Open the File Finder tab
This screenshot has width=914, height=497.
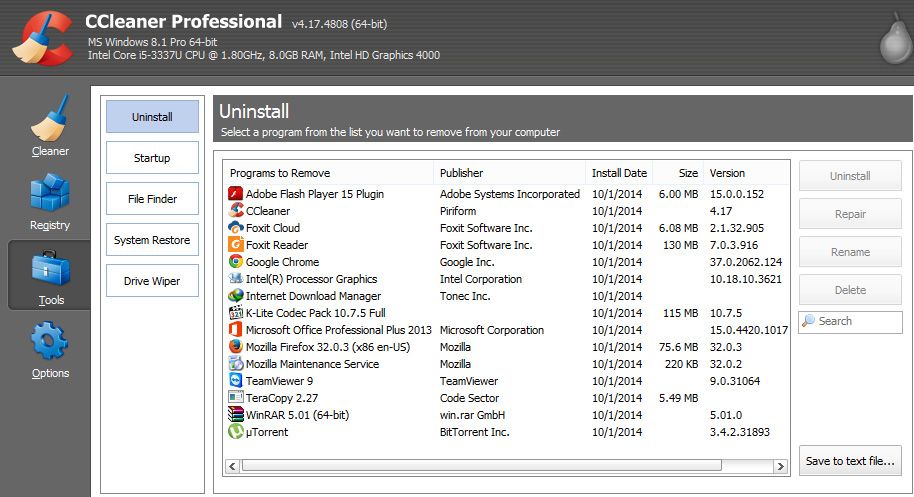point(152,199)
